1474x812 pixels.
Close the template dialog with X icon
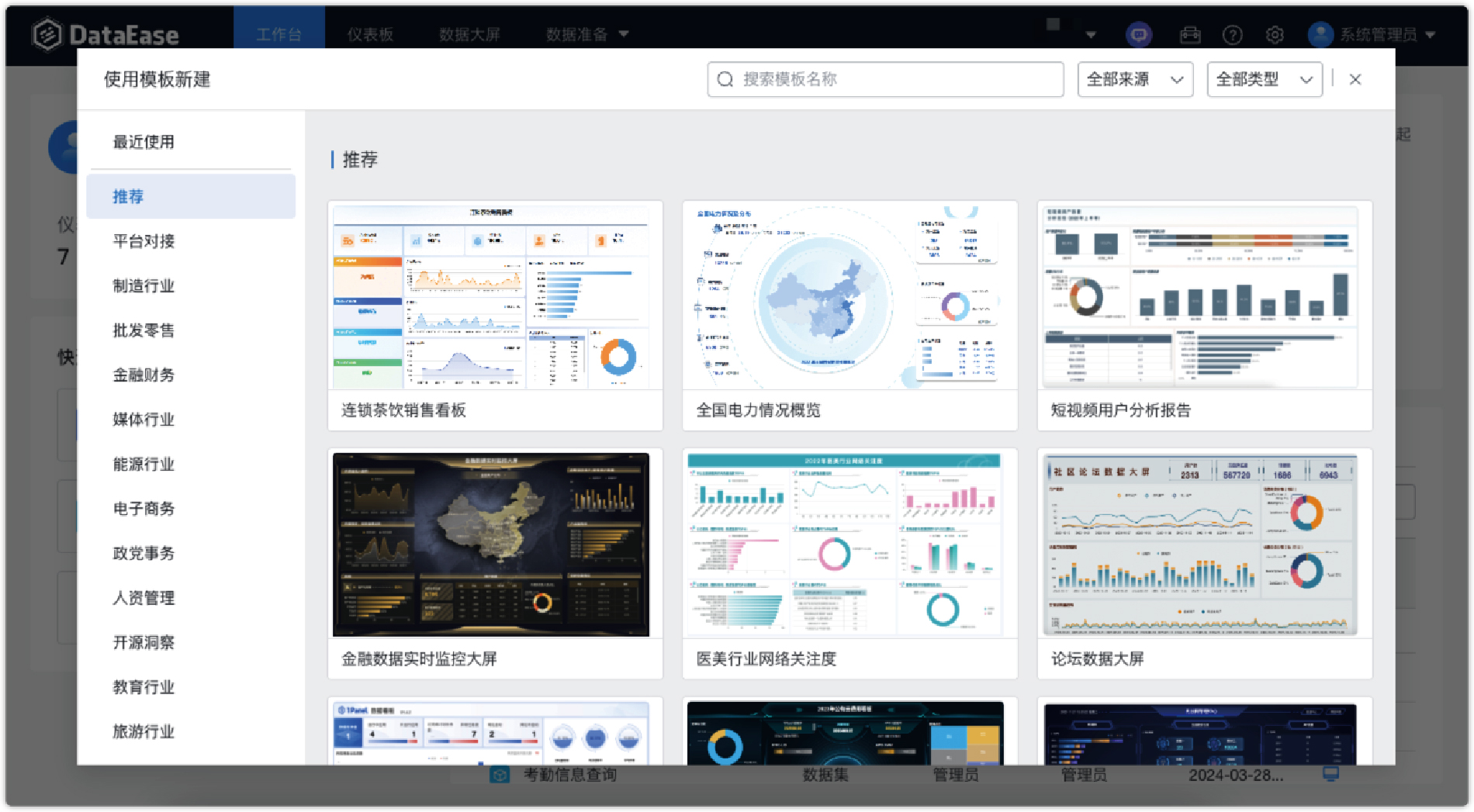[1355, 80]
